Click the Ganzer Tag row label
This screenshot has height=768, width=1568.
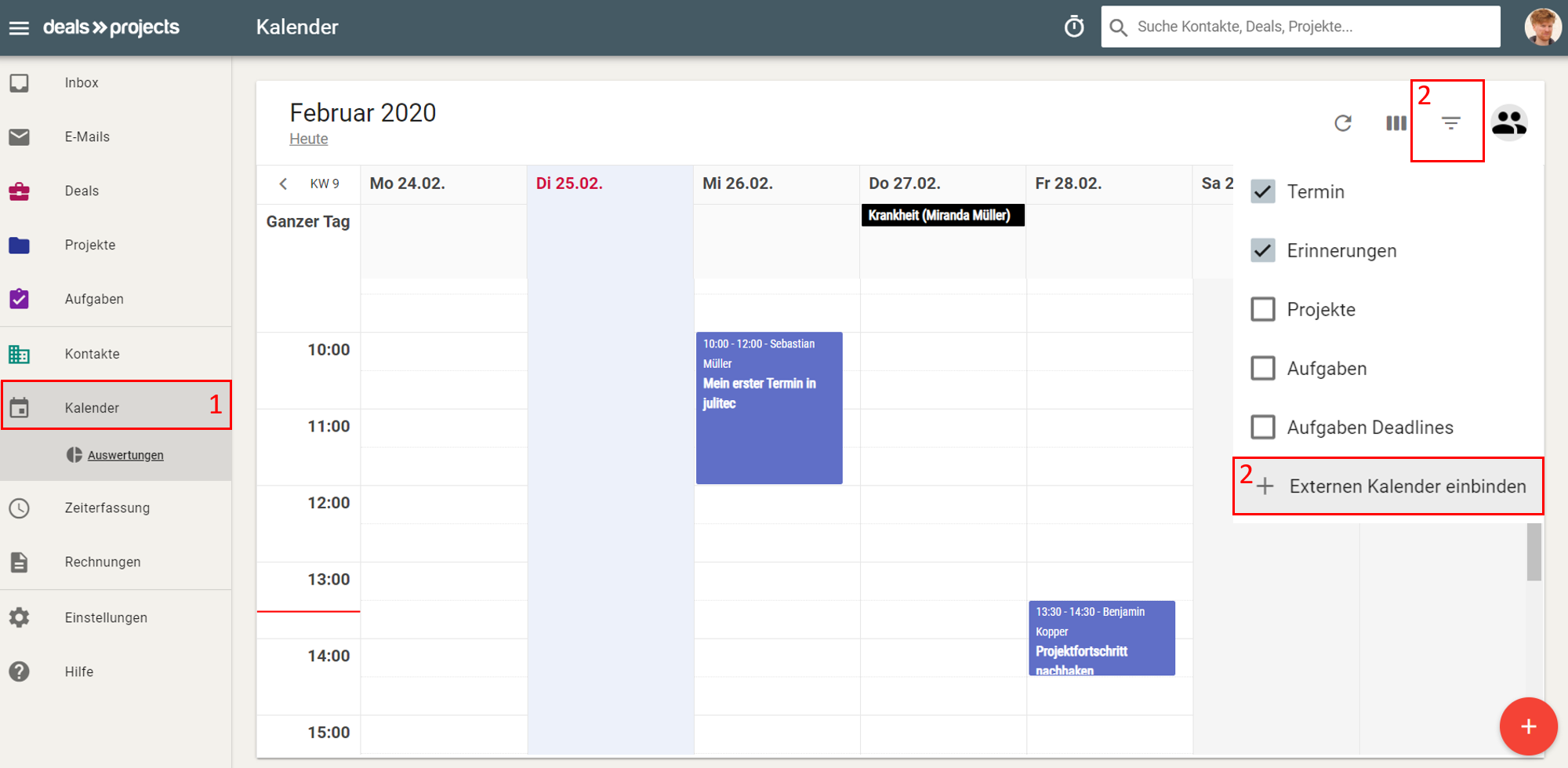click(x=308, y=222)
